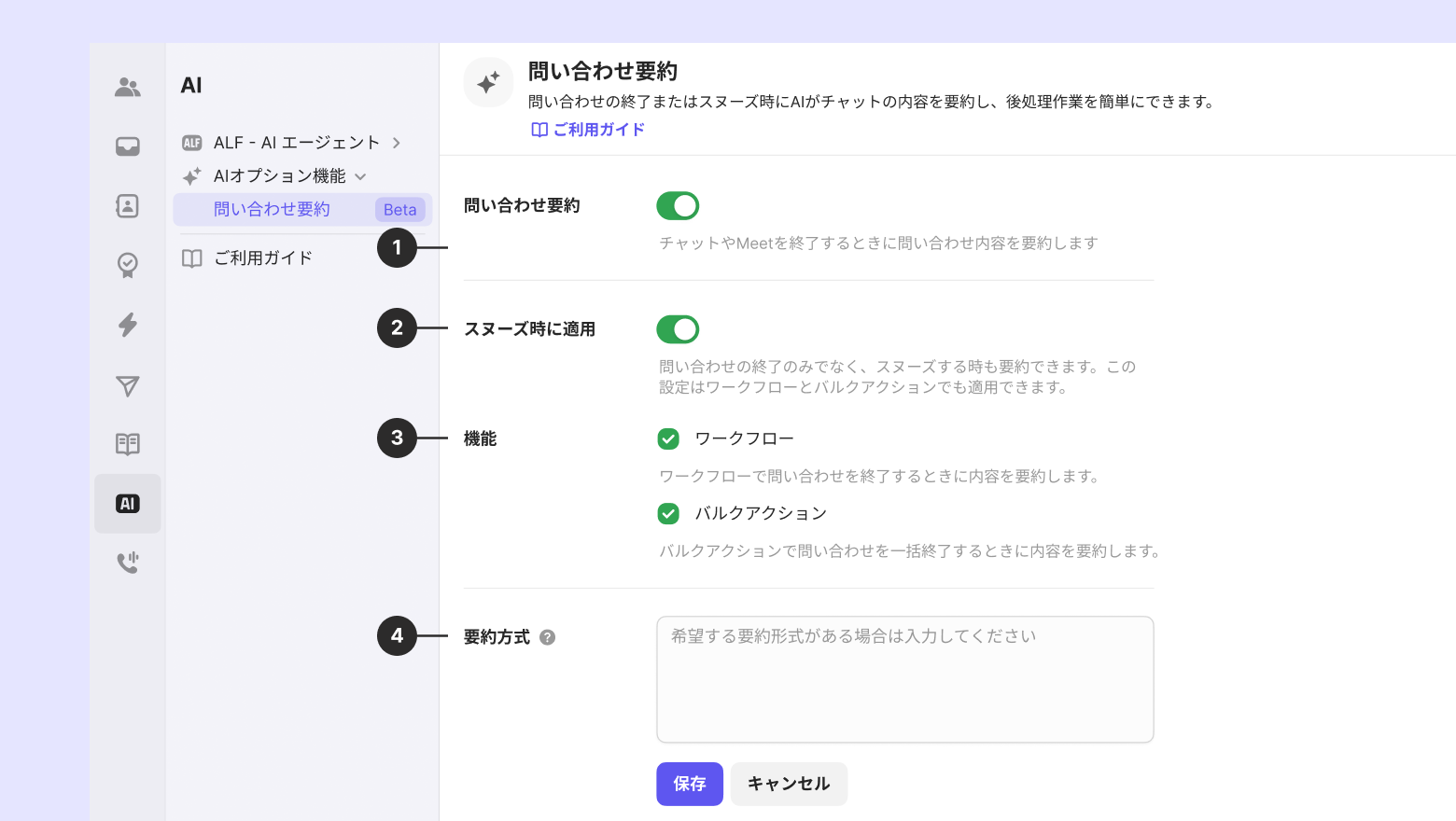
Task: Open ご利用ガイド in the left menu
Action: 263,258
